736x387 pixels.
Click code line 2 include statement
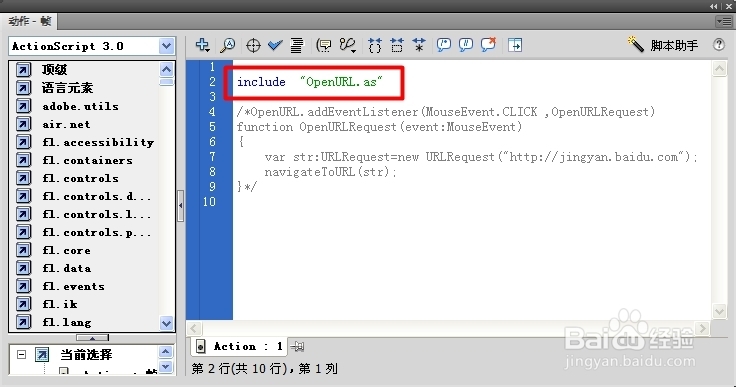310,82
